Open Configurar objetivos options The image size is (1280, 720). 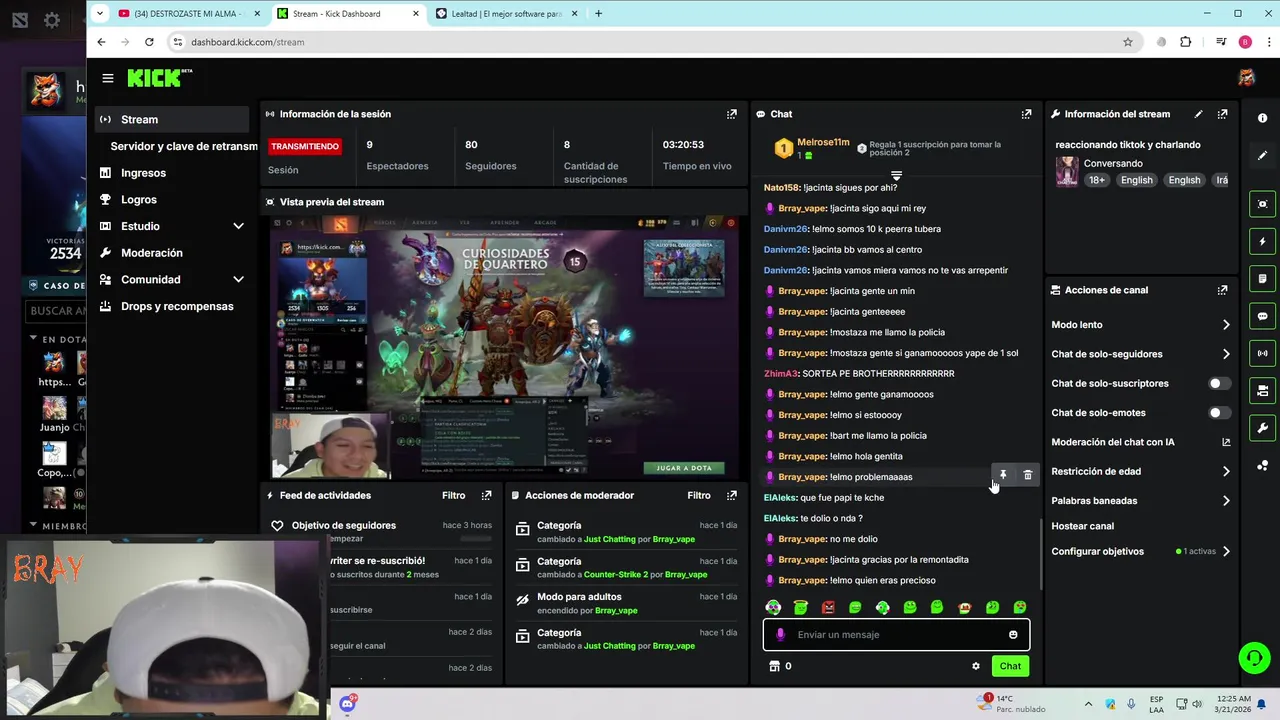pyautogui.click(x=1141, y=551)
